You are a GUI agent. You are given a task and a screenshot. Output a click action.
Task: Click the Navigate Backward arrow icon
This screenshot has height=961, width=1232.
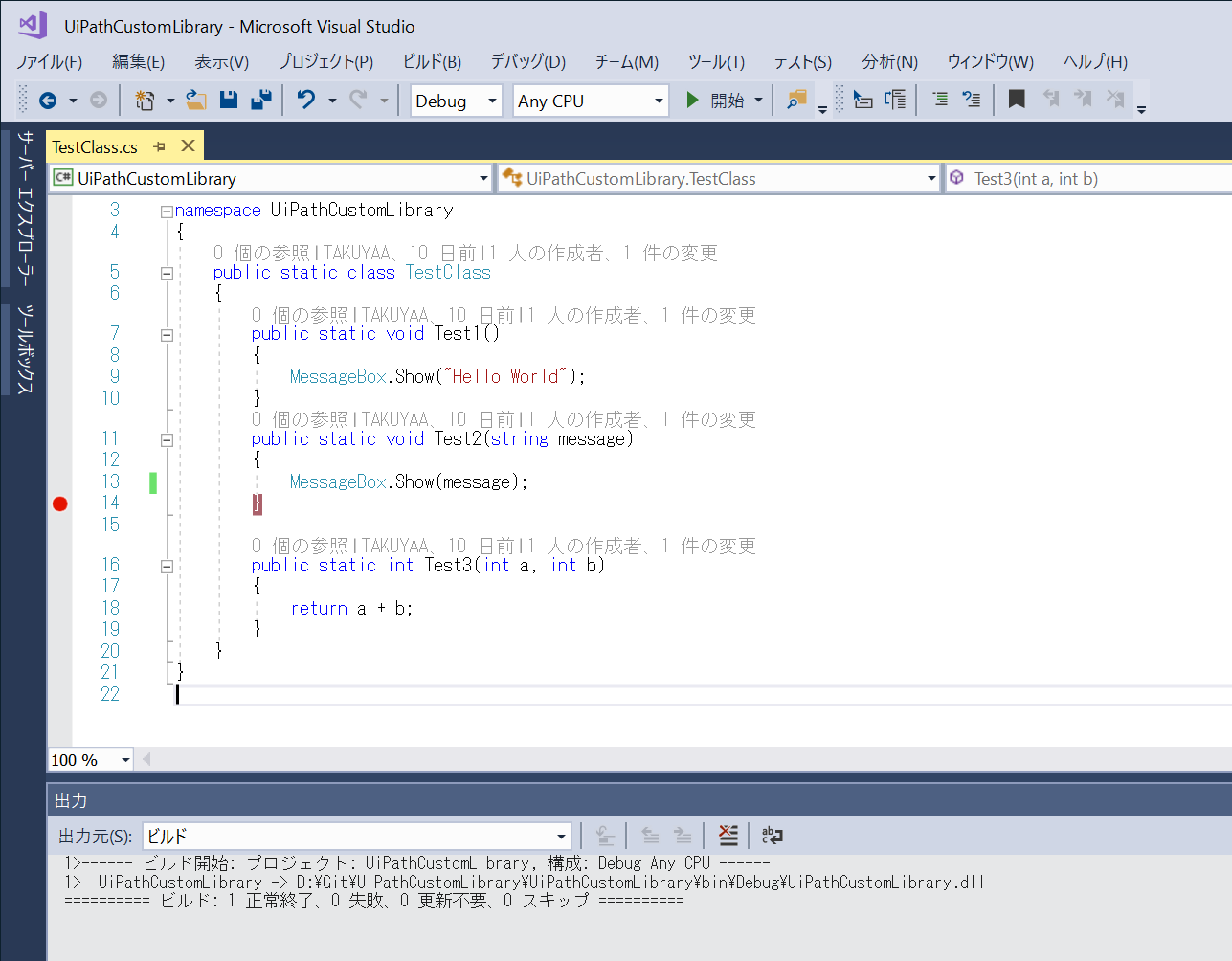[x=48, y=101]
